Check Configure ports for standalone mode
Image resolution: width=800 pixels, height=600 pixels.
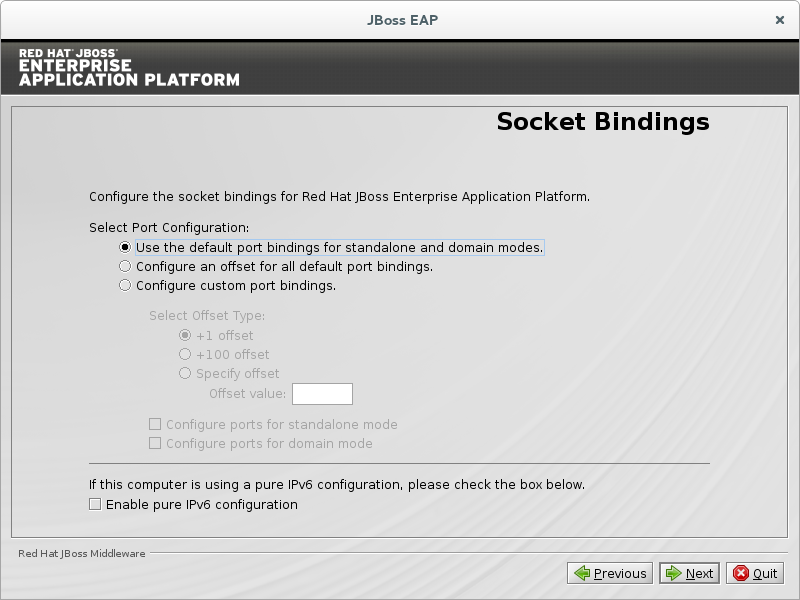point(155,424)
